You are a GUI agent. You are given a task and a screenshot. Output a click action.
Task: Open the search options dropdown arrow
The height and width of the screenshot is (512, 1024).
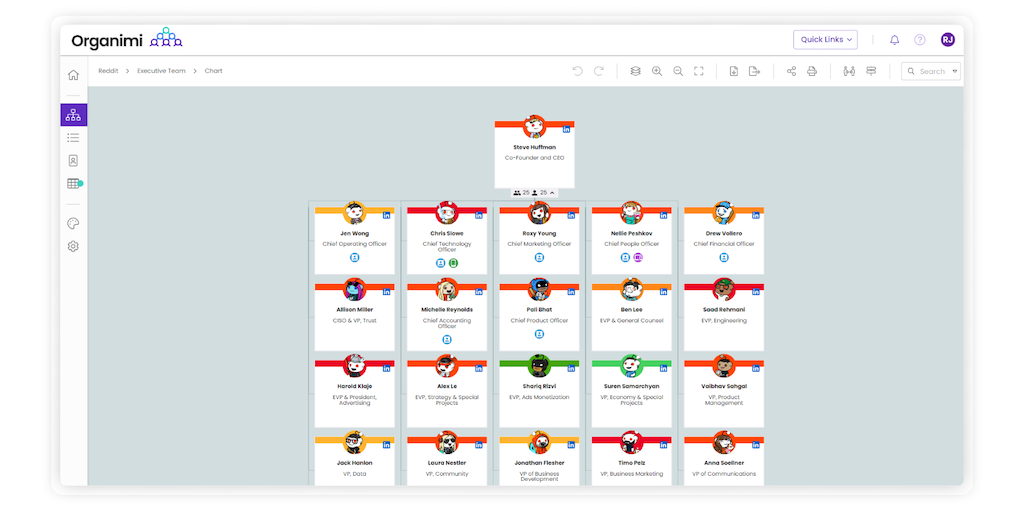[x=955, y=71]
